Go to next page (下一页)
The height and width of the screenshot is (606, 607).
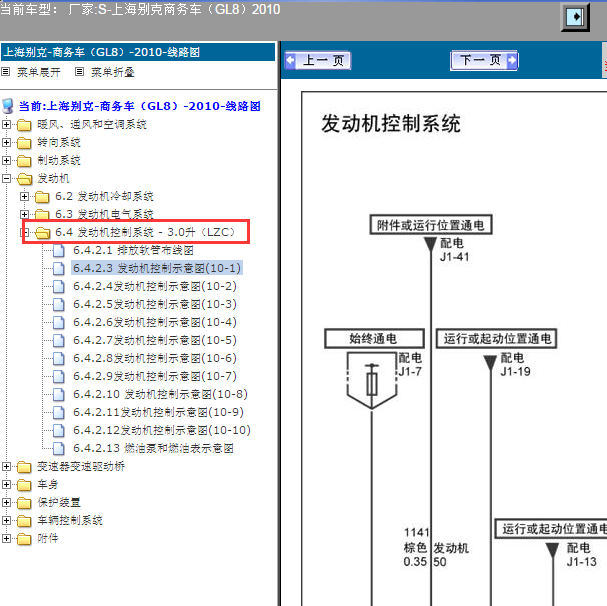pyautogui.click(x=484, y=60)
